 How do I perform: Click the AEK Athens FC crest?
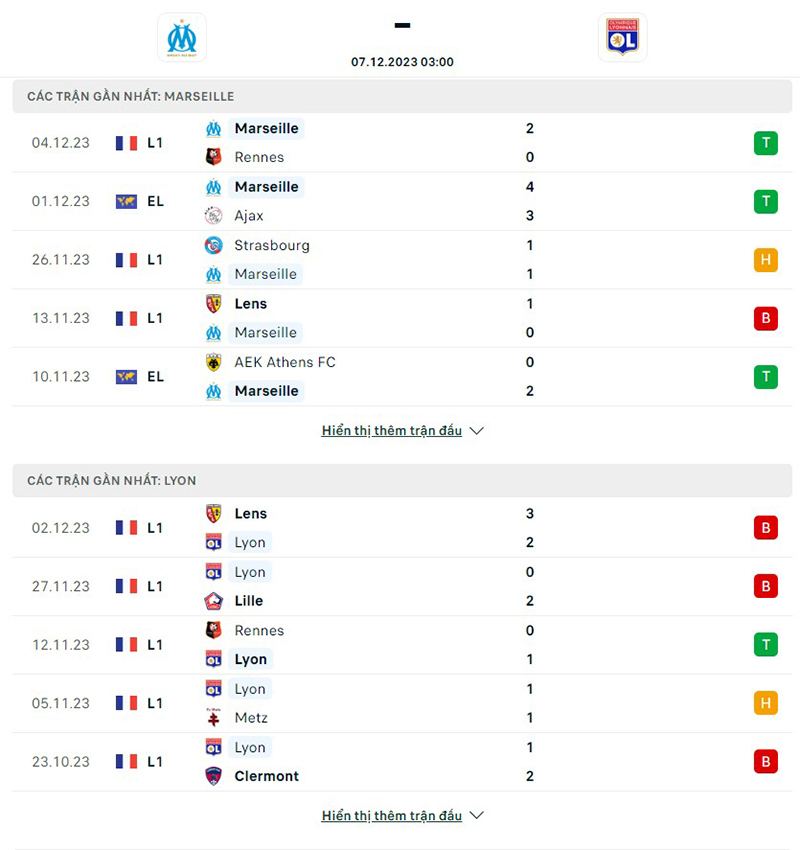coord(214,362)
